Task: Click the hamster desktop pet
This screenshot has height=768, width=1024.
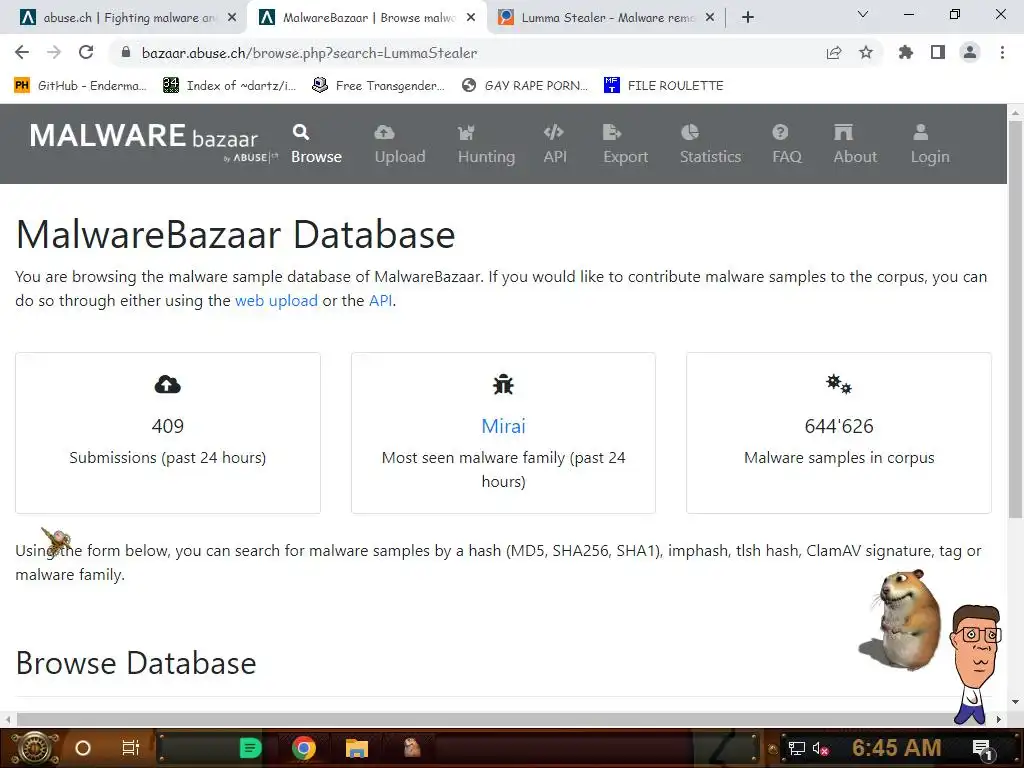Action: [904, 618]
